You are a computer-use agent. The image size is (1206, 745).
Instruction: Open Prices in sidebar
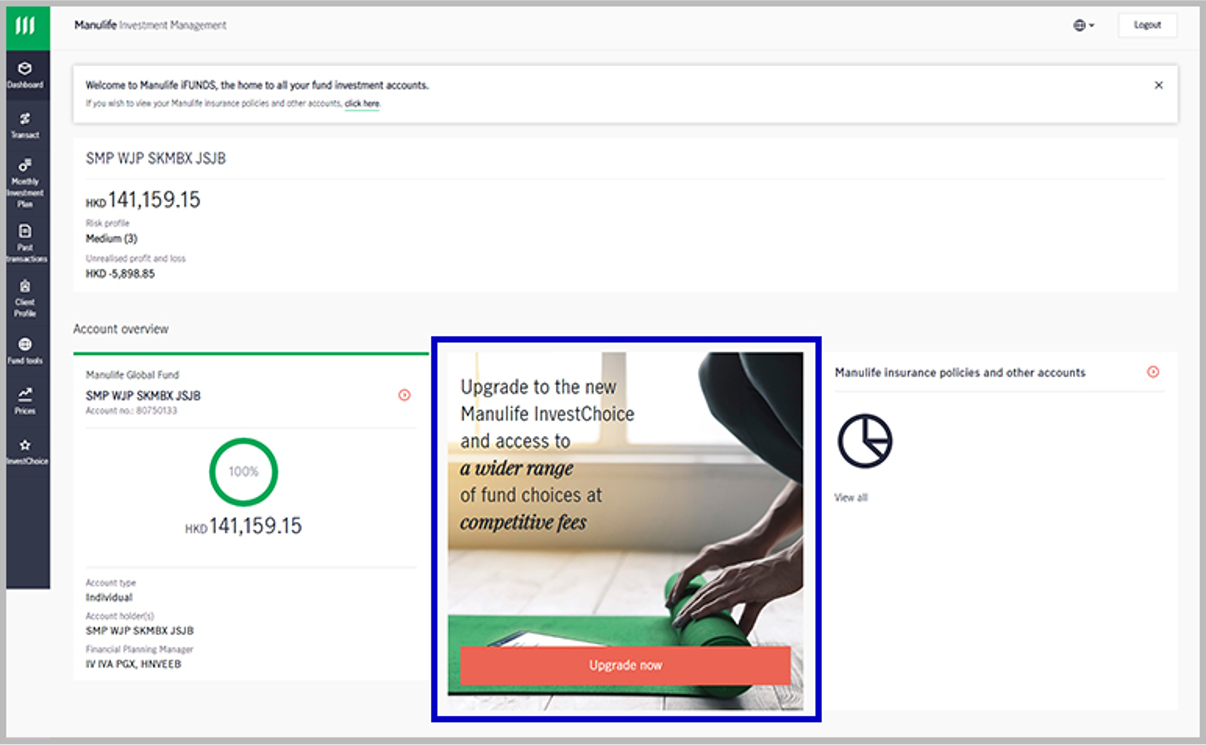point(26,401)
